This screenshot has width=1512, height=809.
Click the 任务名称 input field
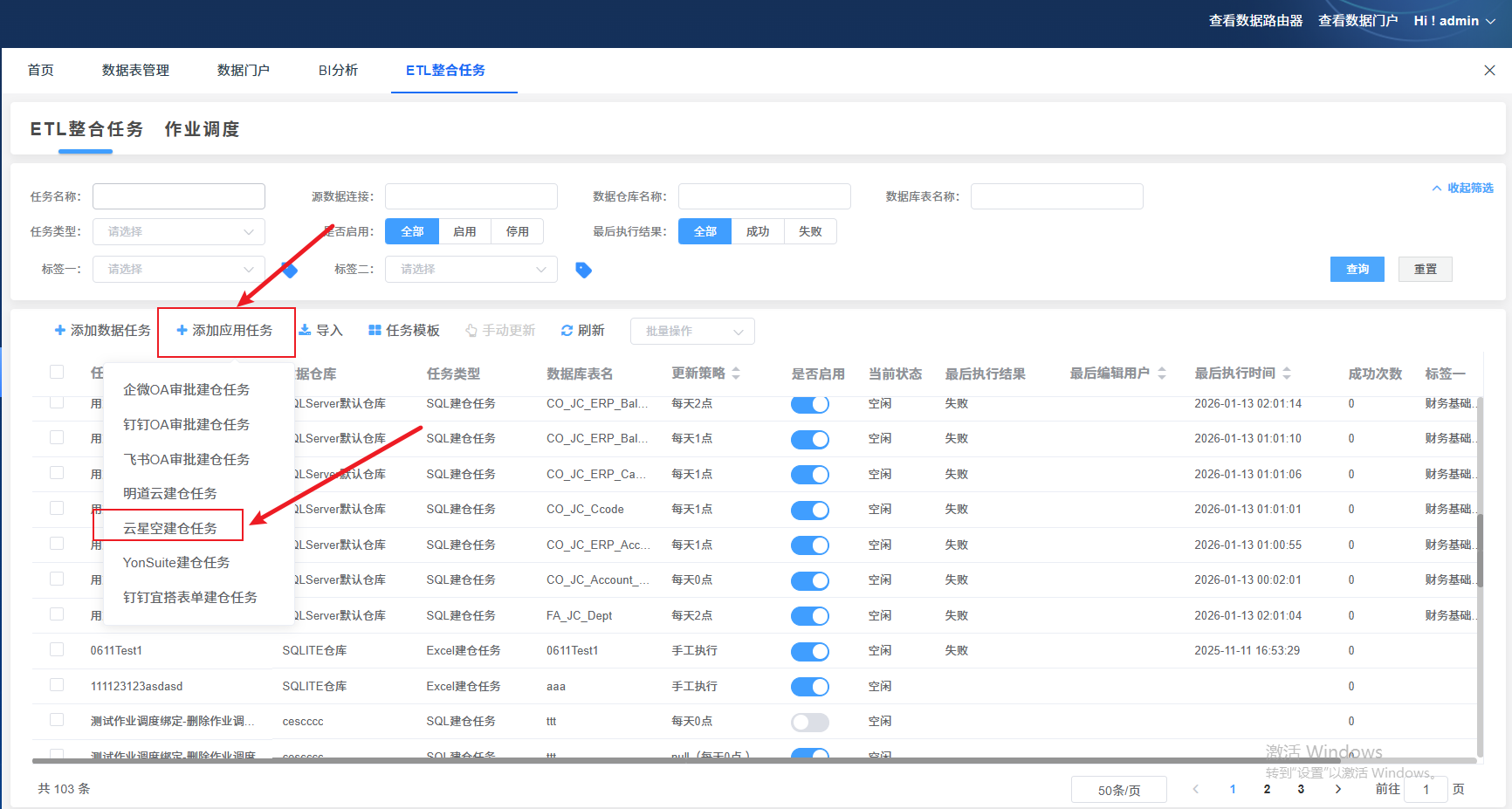coord(179,196)
